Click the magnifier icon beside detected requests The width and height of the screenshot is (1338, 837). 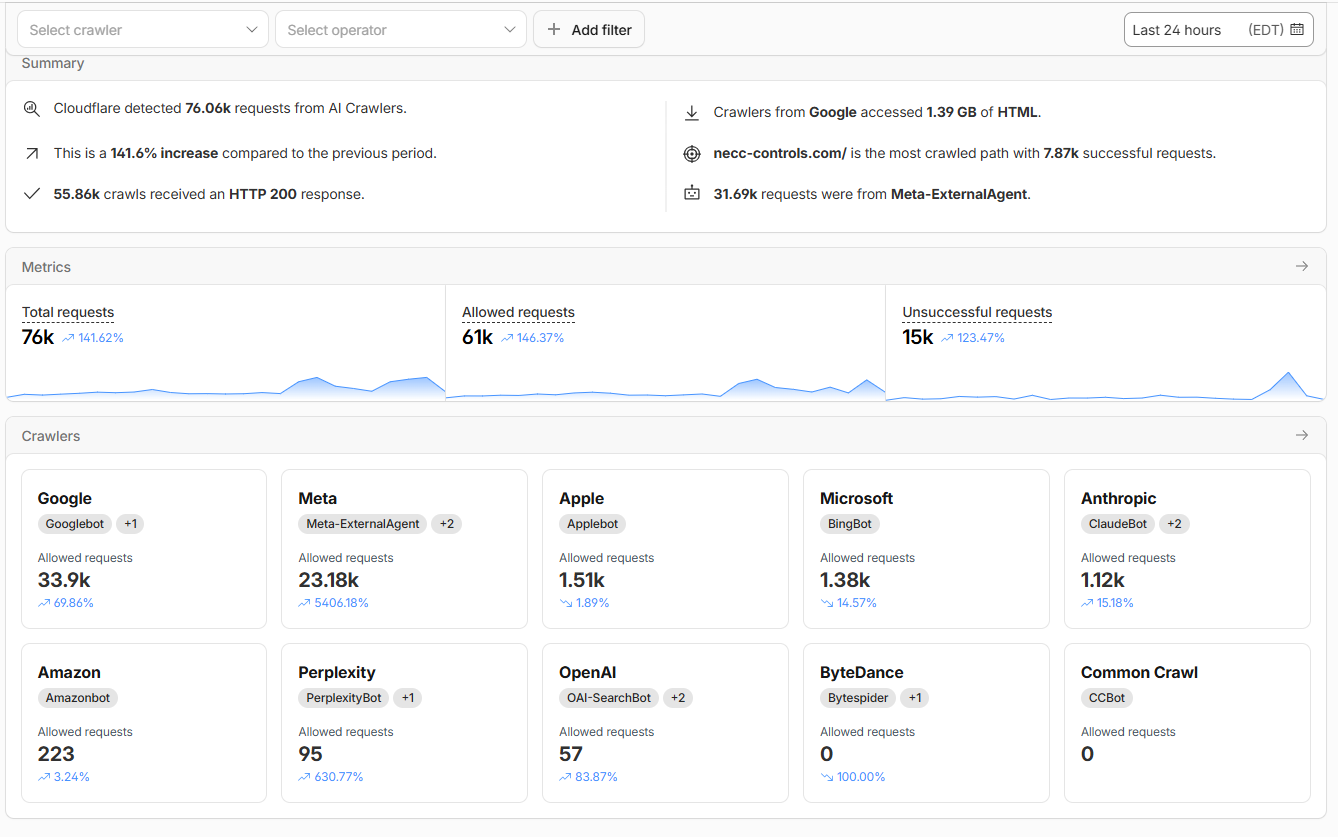32,109
